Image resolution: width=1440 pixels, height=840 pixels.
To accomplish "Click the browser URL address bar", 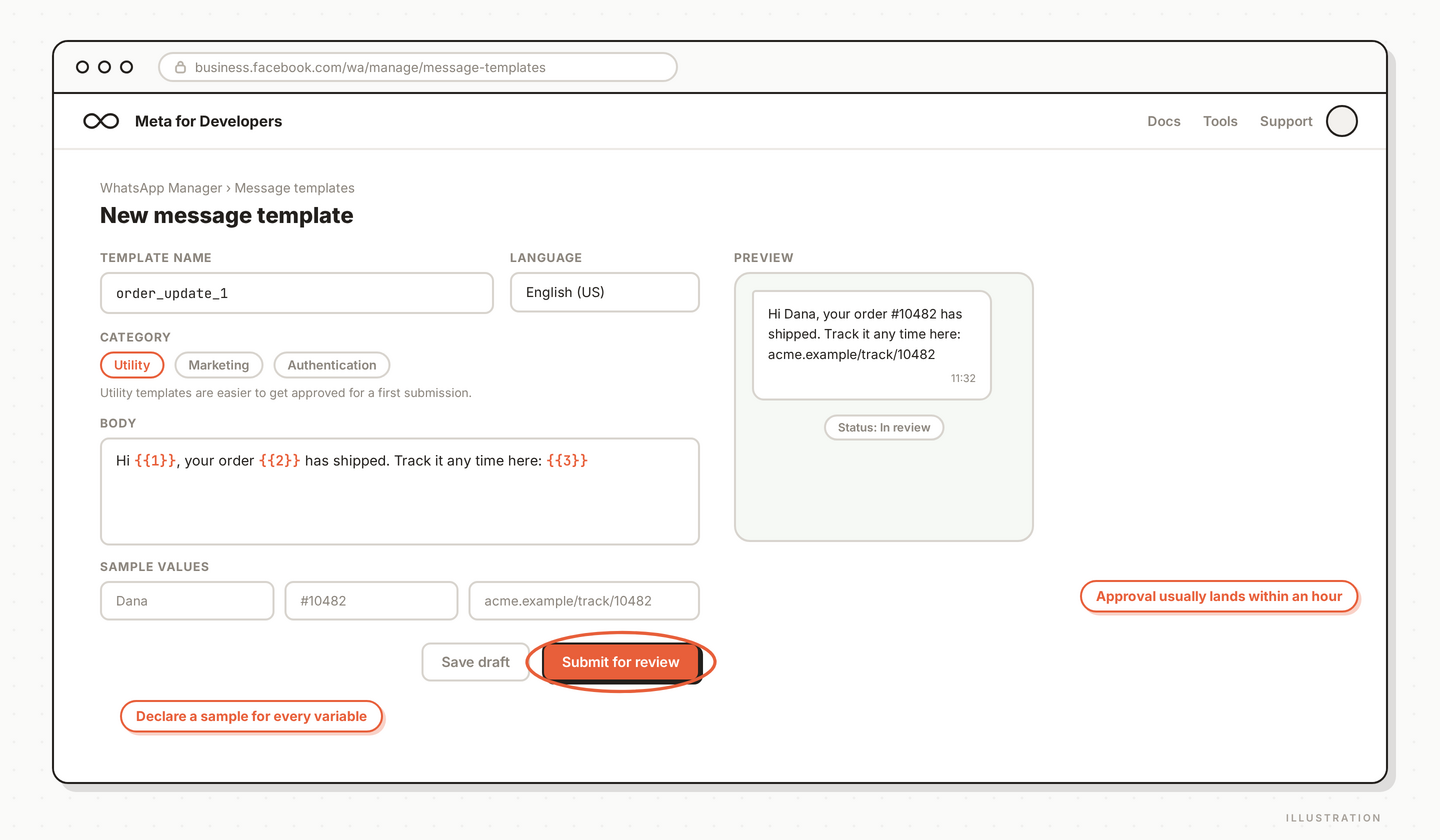I will pos(418,67).
